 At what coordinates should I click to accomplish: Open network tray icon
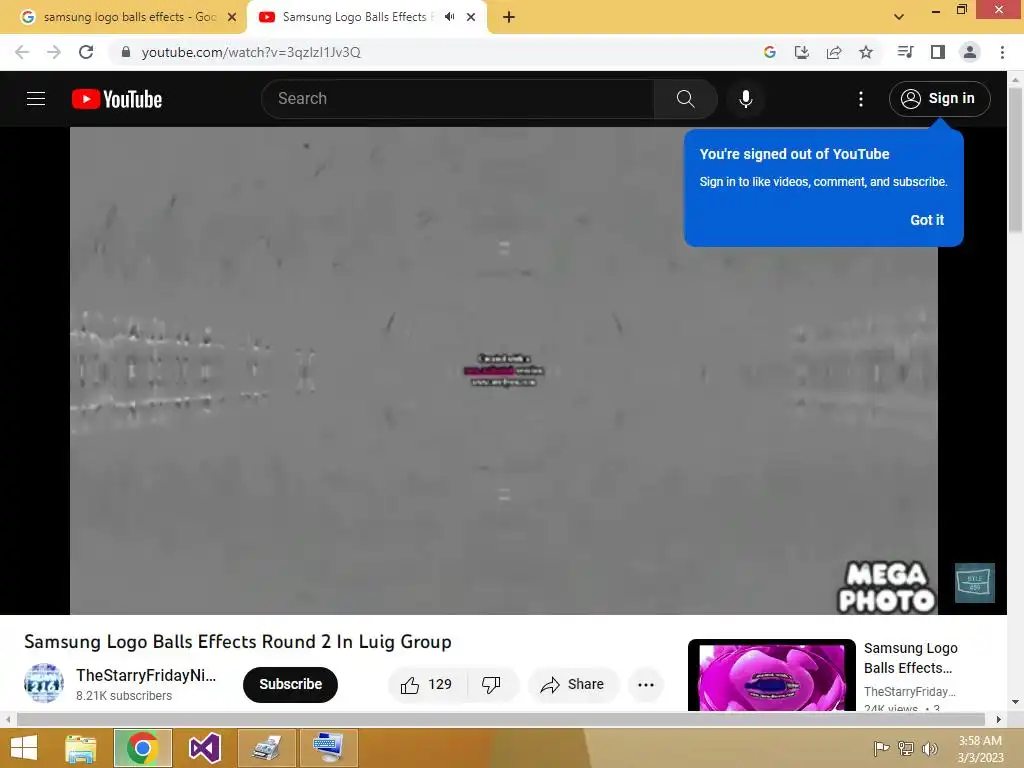[905, 748]
